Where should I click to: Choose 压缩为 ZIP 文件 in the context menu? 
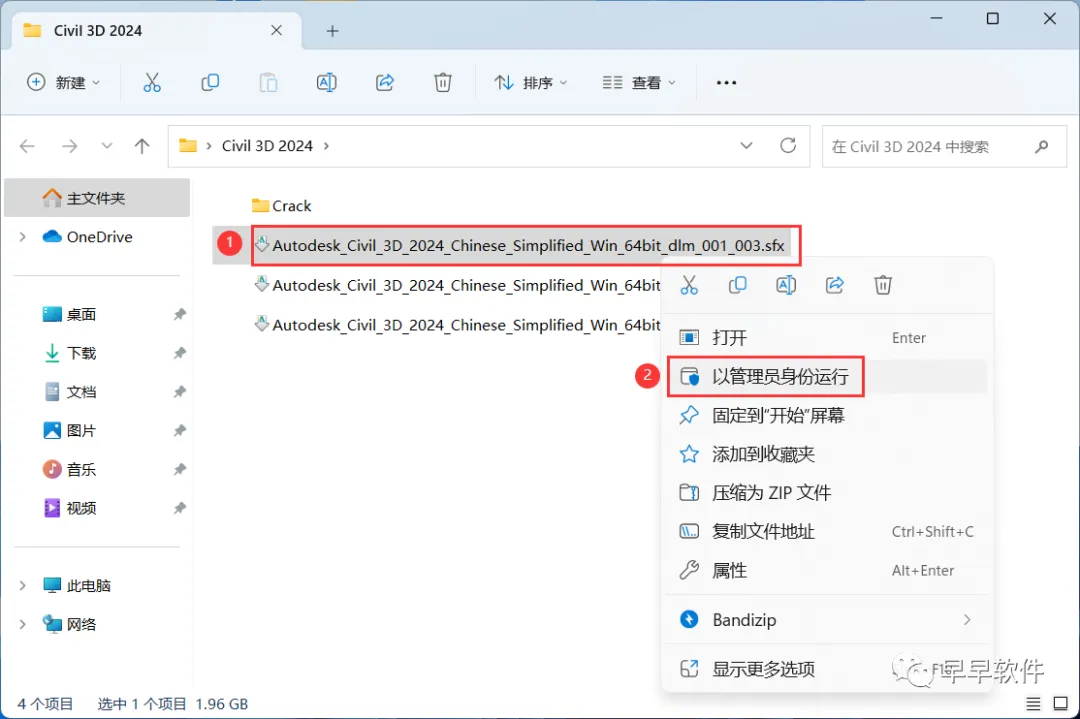827,492
